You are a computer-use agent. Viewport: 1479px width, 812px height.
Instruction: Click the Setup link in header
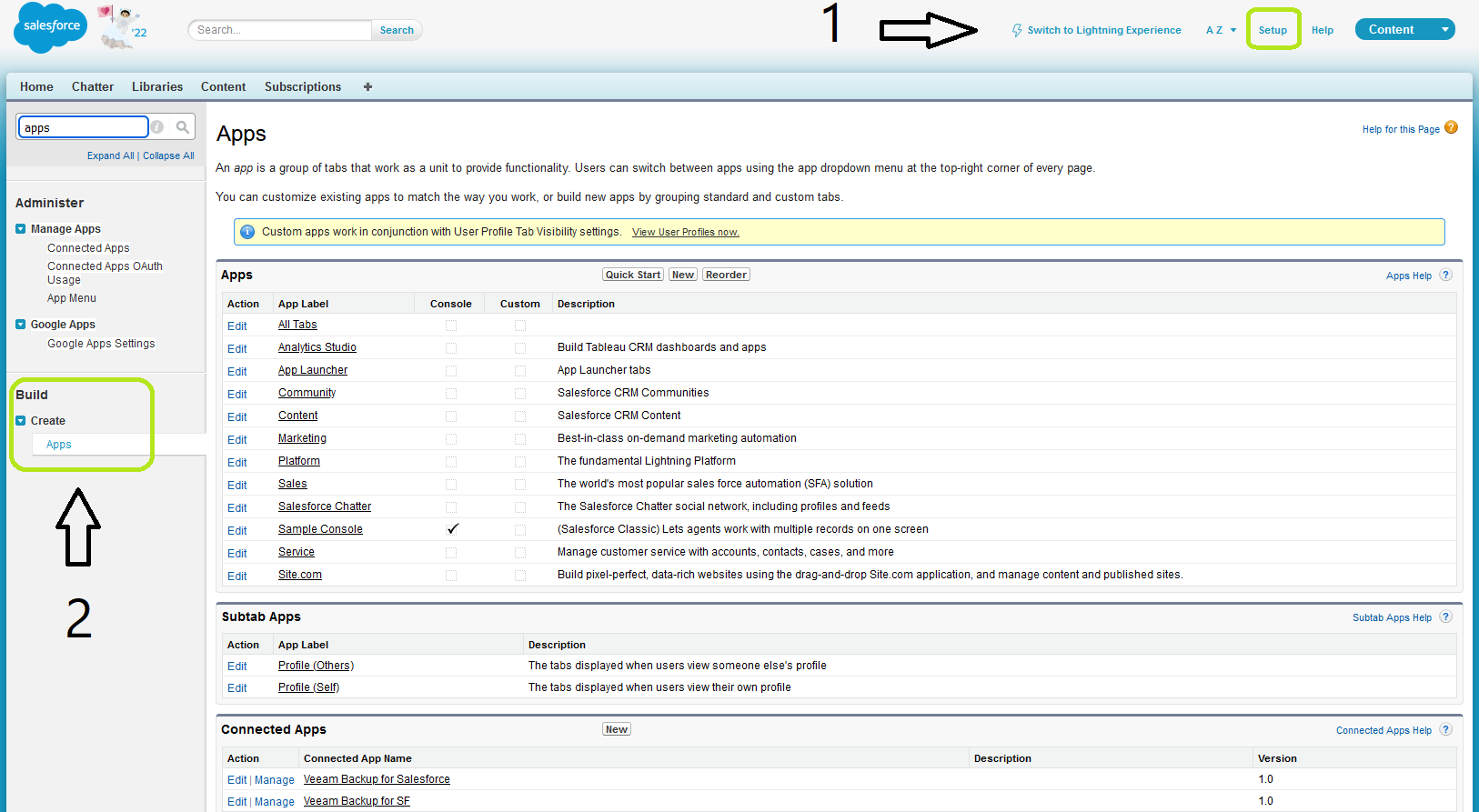(1273, 30)
